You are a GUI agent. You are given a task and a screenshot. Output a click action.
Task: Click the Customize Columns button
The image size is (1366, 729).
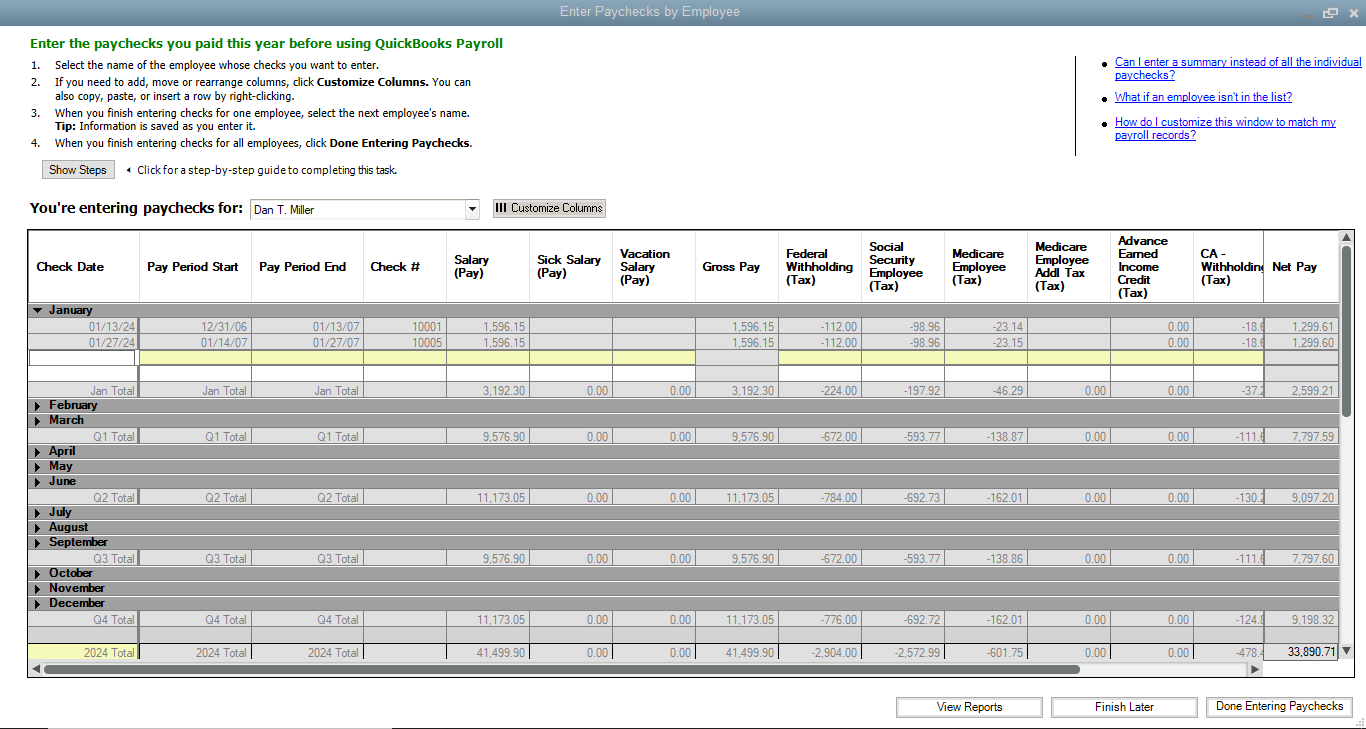click(x=549, y=208)
